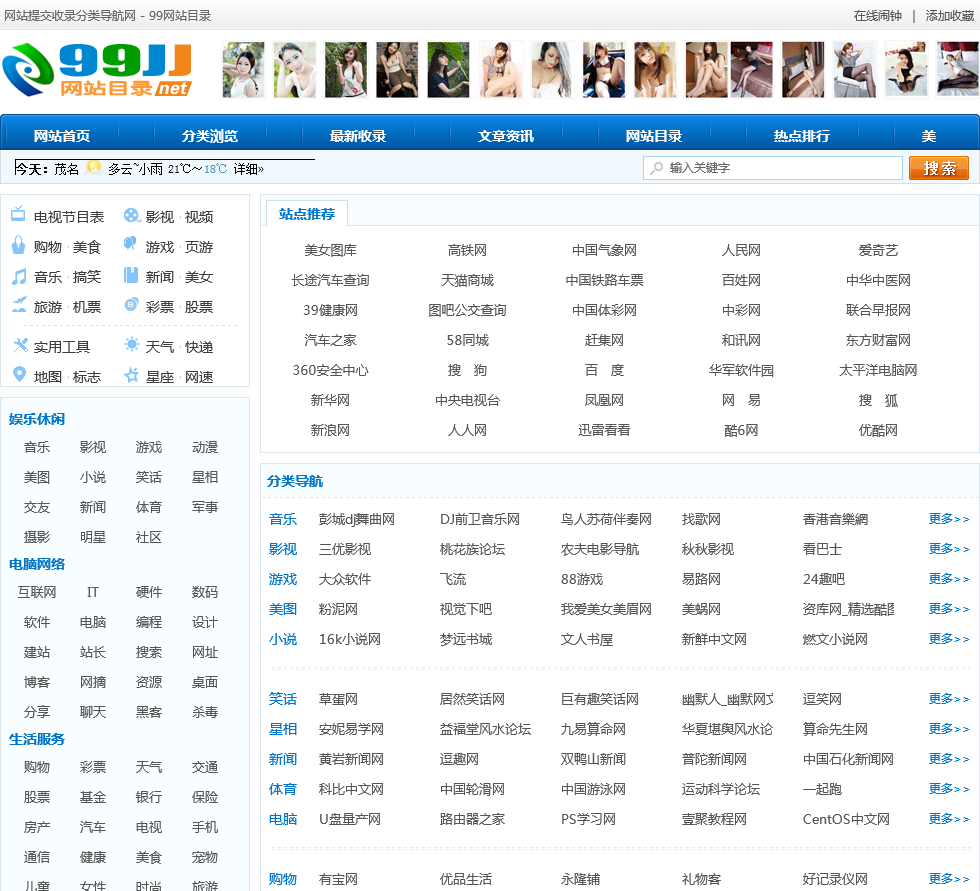Click 宠物 under 生活服务
The image size is (980, 891).
tap(205, 857)
